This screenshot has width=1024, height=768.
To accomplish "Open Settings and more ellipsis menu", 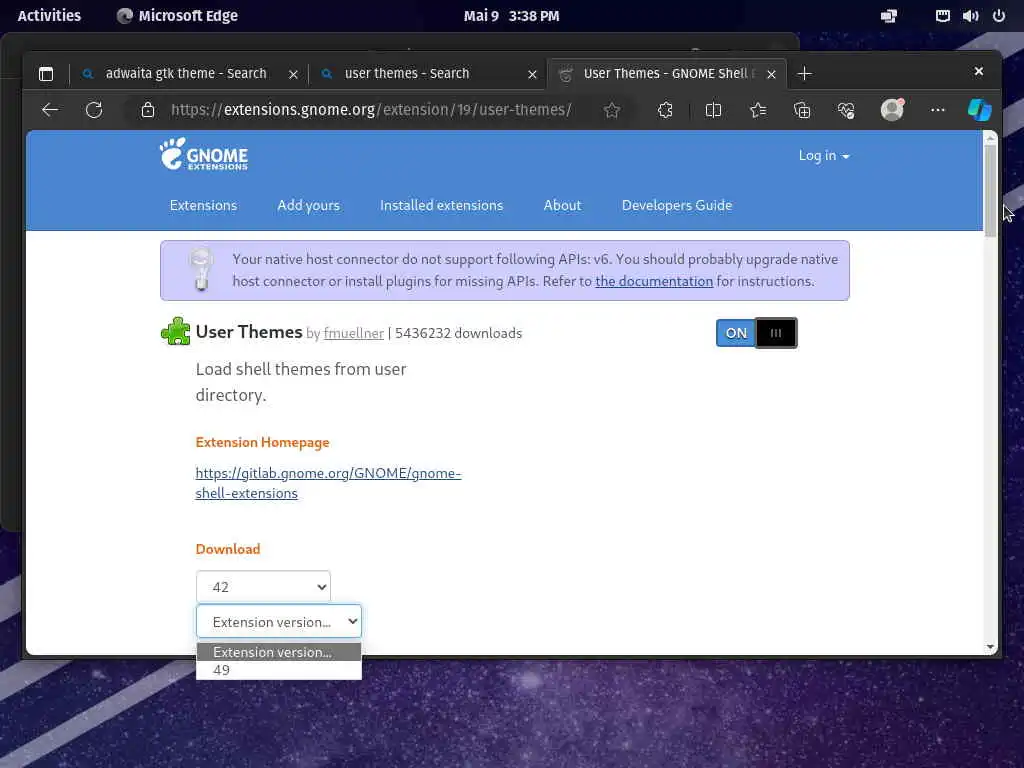I will pos(938,110).
